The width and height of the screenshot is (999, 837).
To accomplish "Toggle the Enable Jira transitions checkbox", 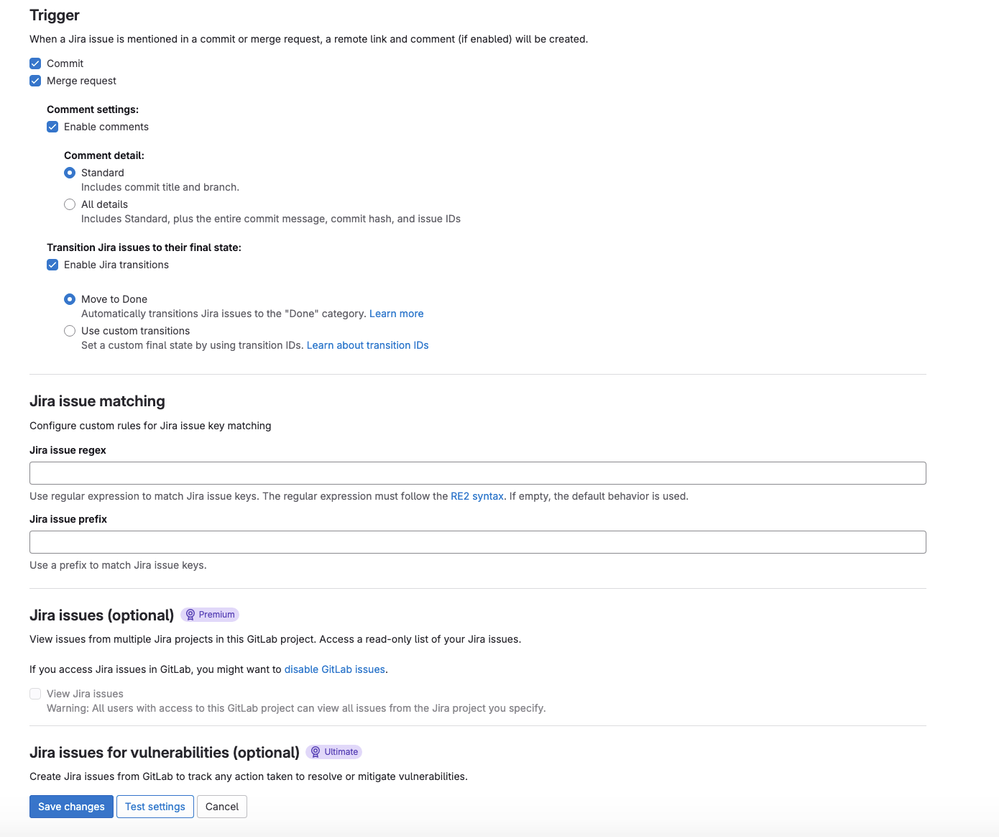I will [52, 265].
